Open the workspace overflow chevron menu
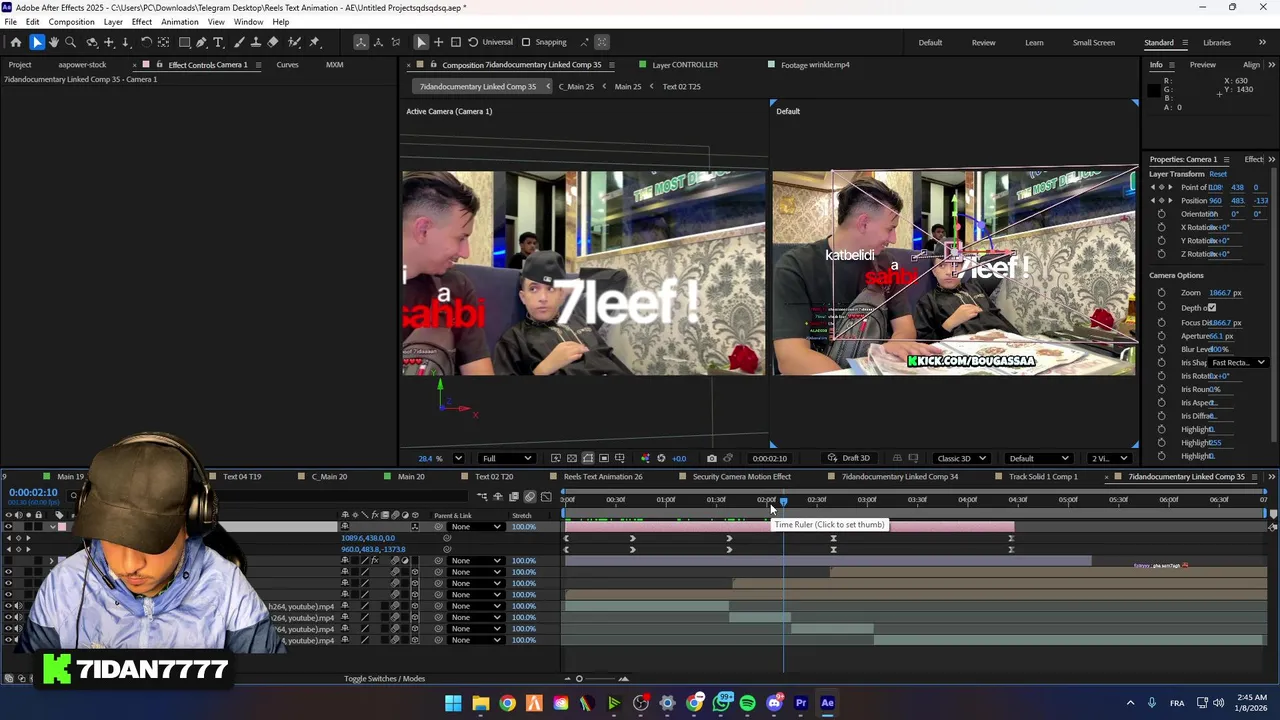The height and width of the screenshot is (720, 1280). 1262,42
